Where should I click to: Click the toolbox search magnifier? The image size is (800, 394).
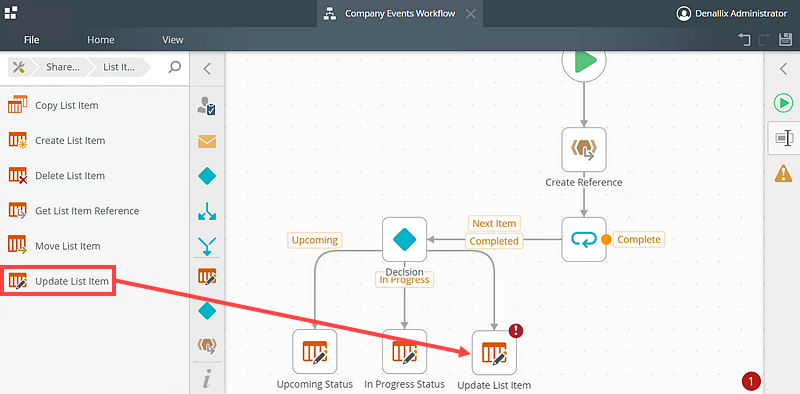174,67
